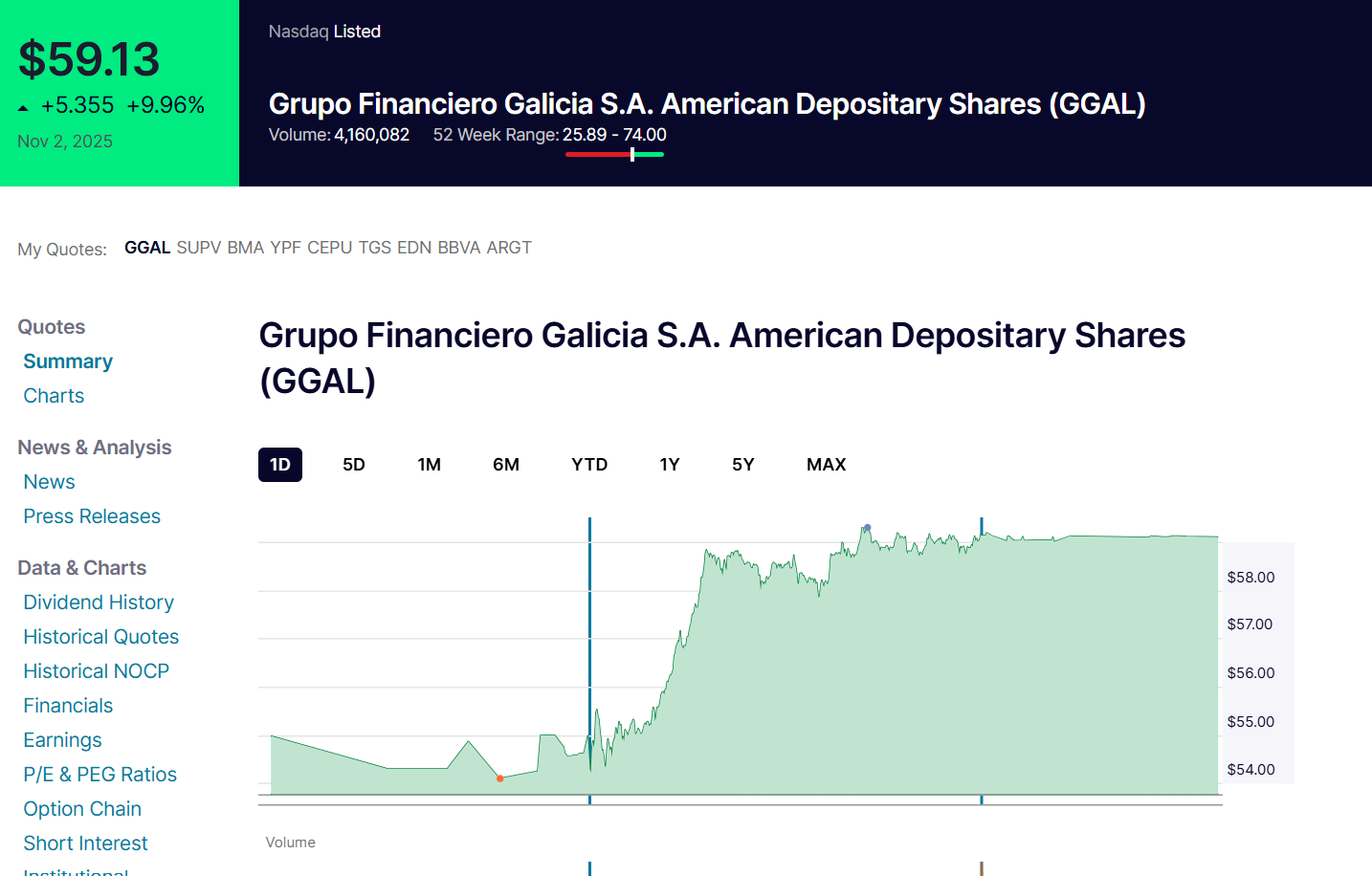Open SUPV from My Quotes
Viewport: 1372px width, 876px height.
click(199, 248)
